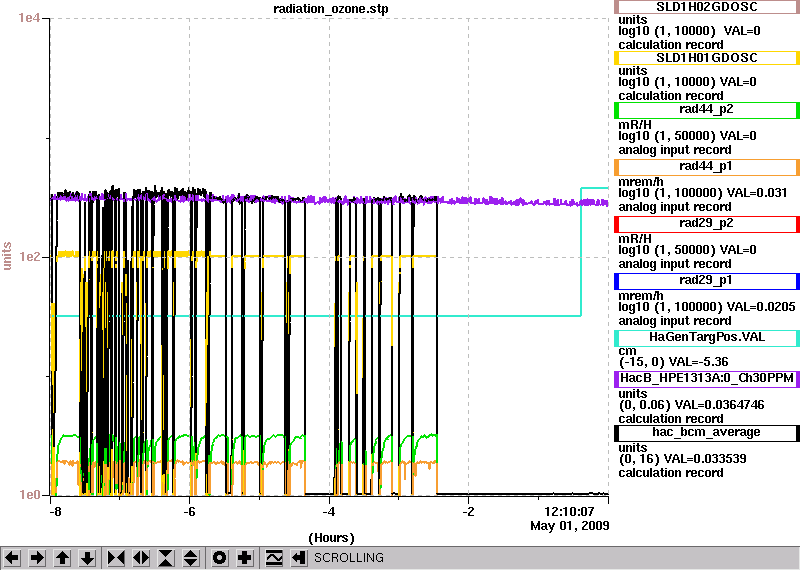
Task: Click 'calculation record' under hac_bcm_average
Action: 671,473
